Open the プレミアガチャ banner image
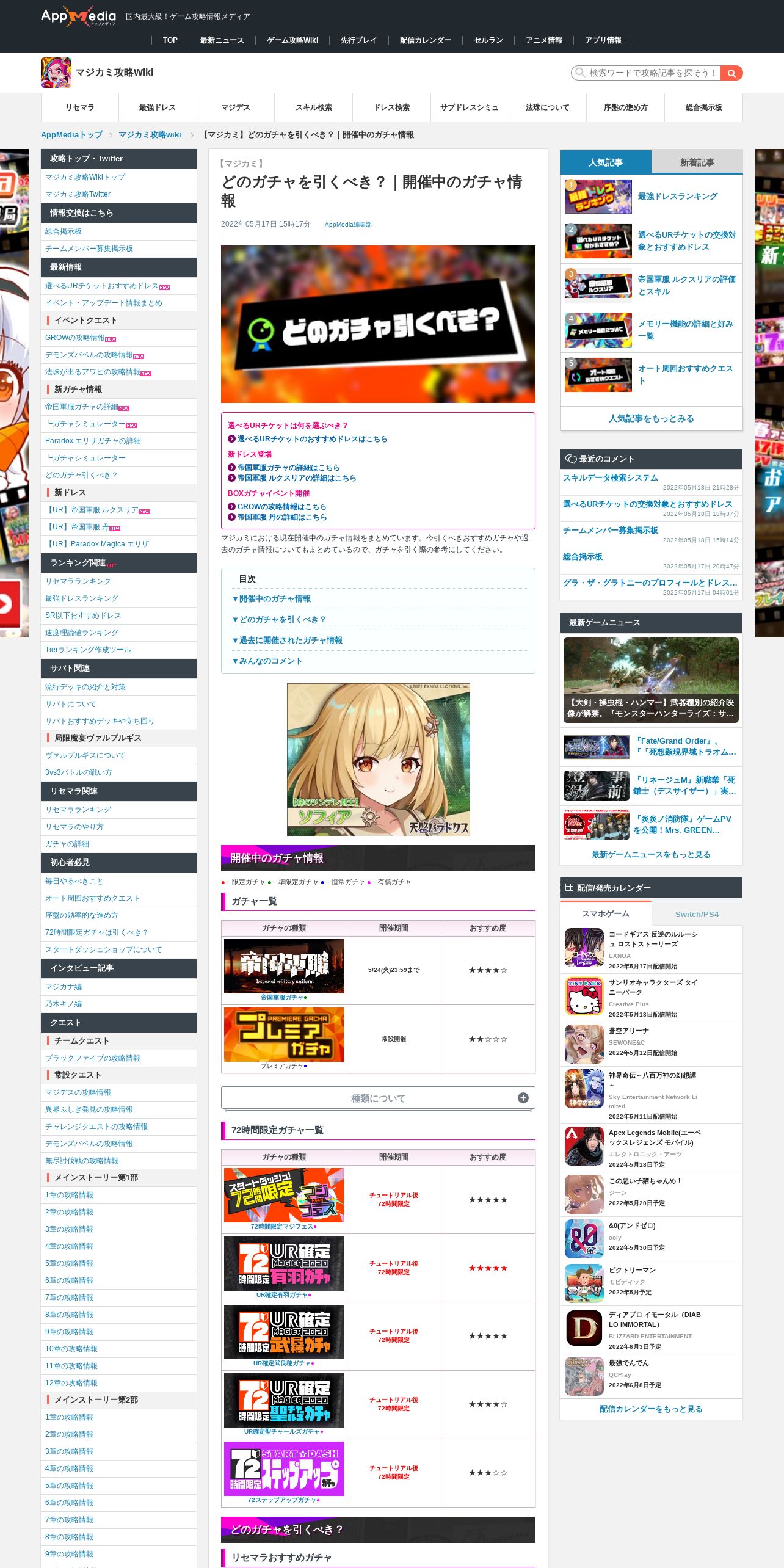784x1568 pixels. [x=284, y=1034]
